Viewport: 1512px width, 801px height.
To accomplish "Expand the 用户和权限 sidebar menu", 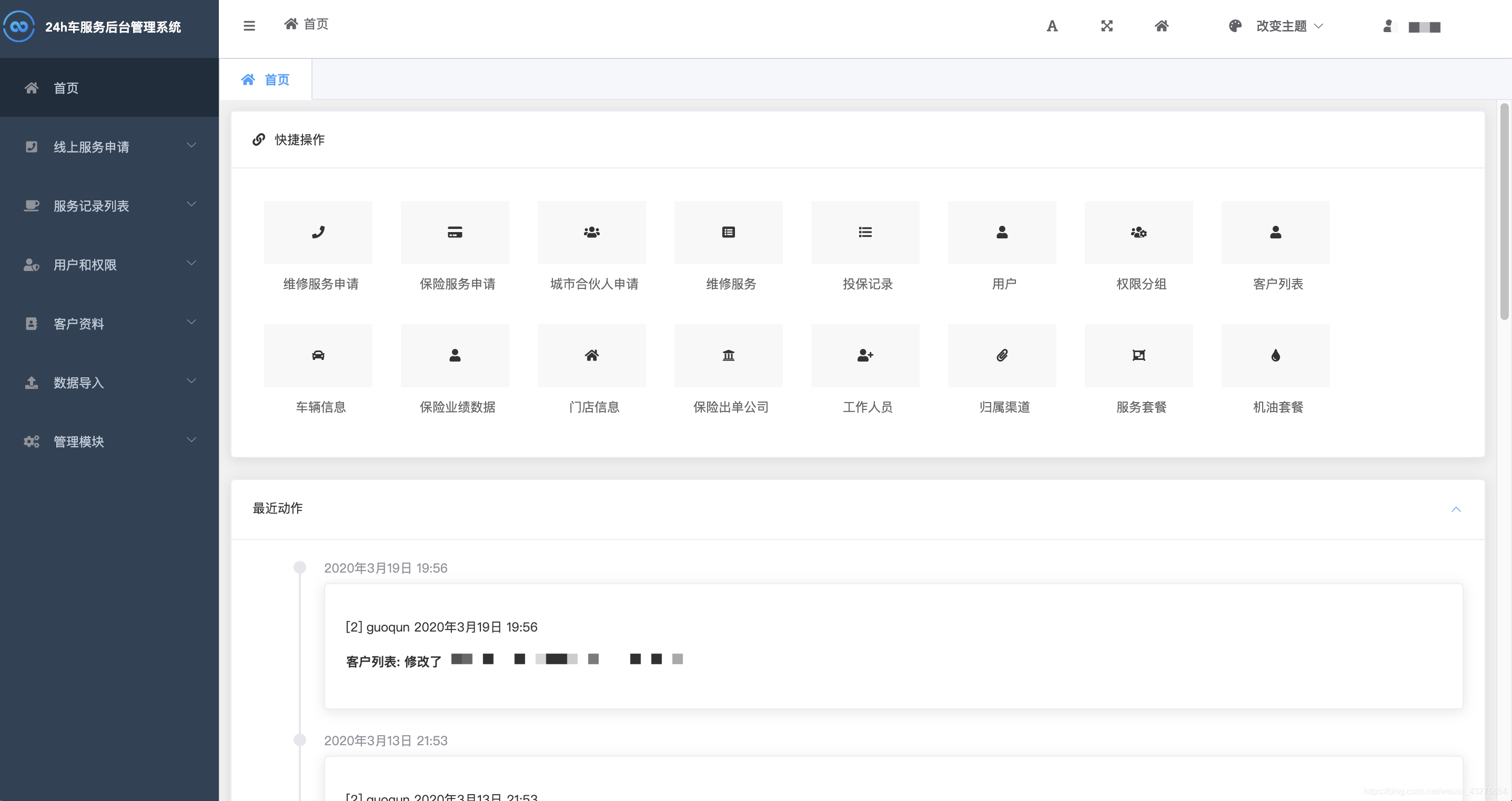I will (x=109, y=265).
